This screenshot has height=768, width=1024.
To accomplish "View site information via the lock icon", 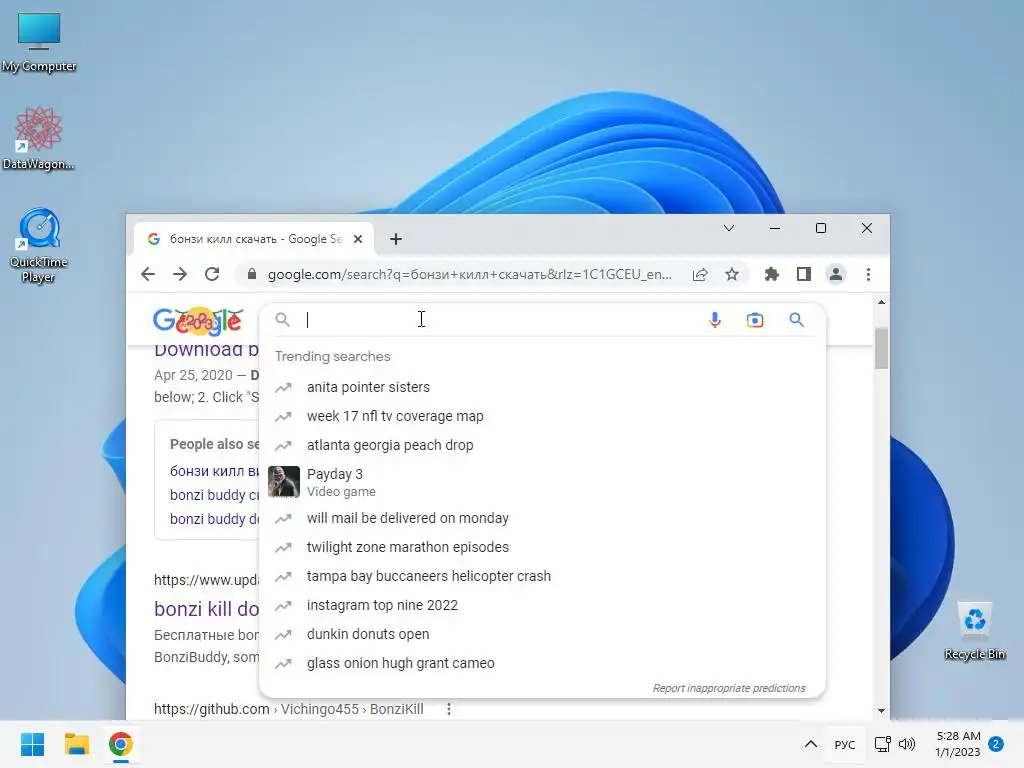I will (251, 274).
